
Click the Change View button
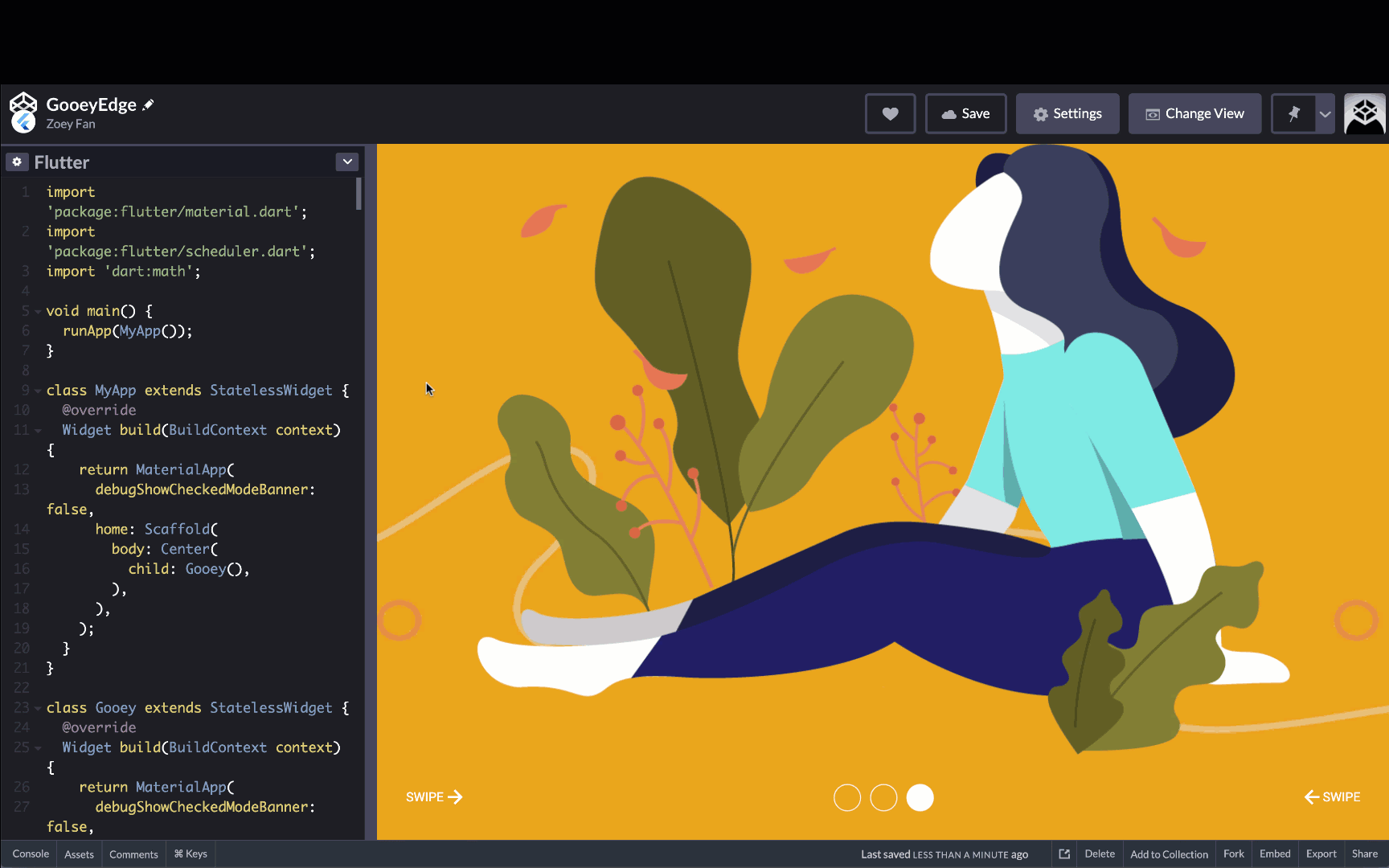(x=1194, y=114)
